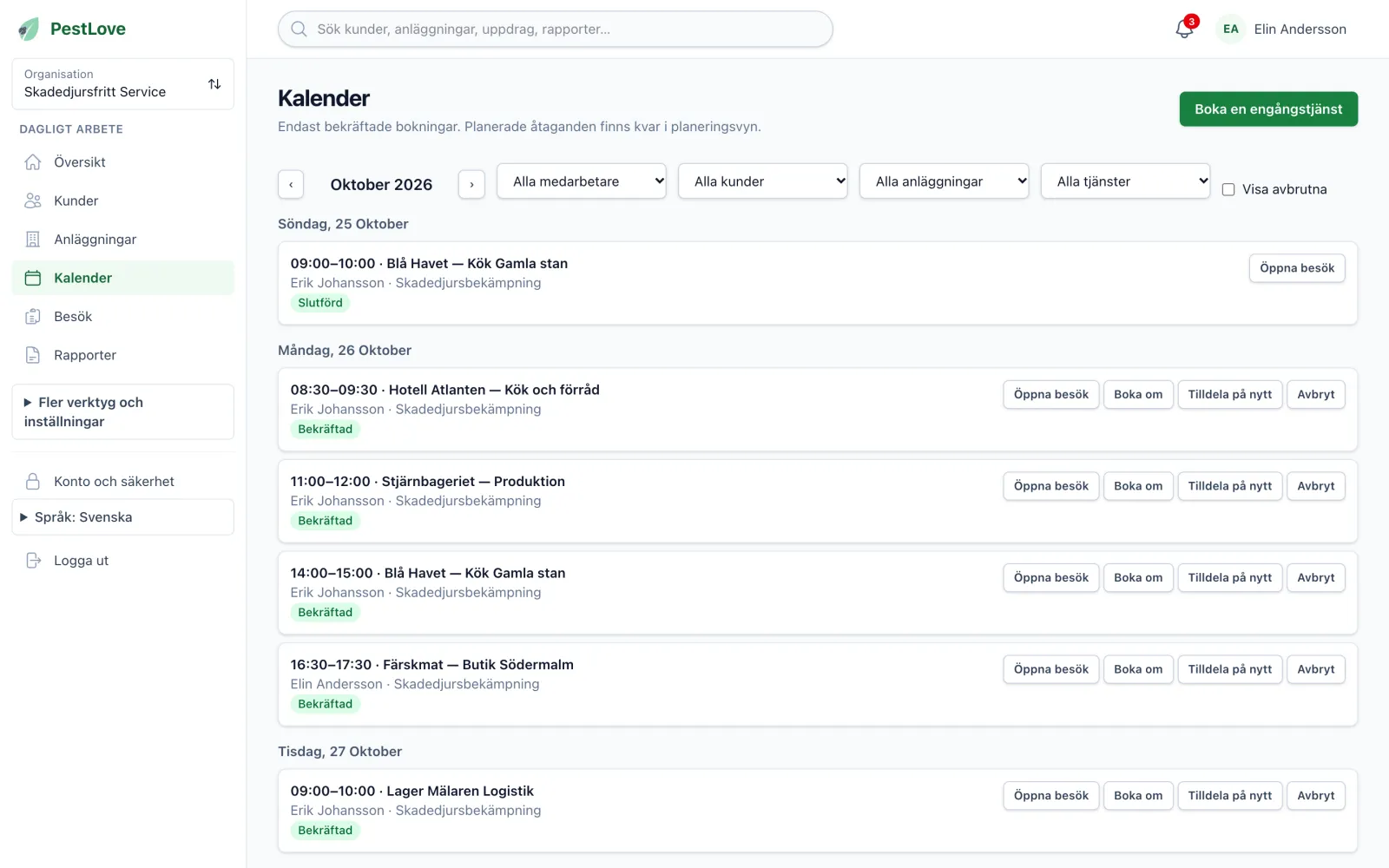
Task: Click the EA user avatar
Action: [x=1231, y=29]
